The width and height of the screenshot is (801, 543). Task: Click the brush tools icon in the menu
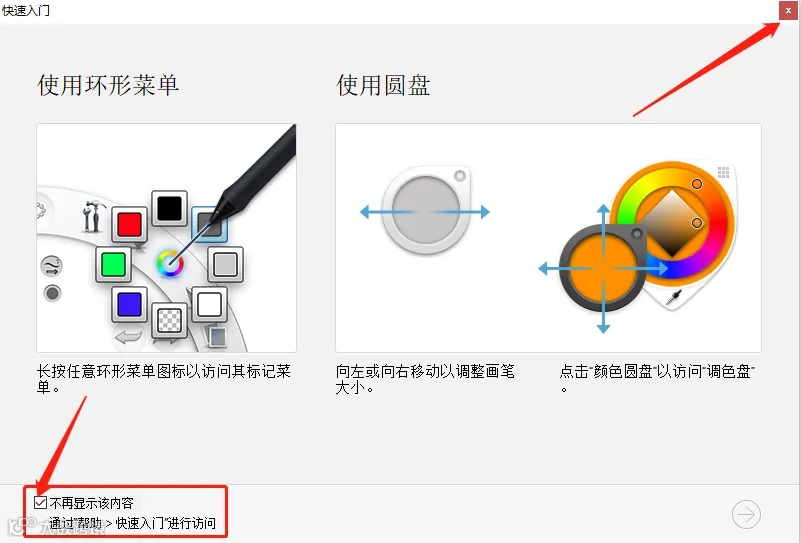click(x=93, y=217)
